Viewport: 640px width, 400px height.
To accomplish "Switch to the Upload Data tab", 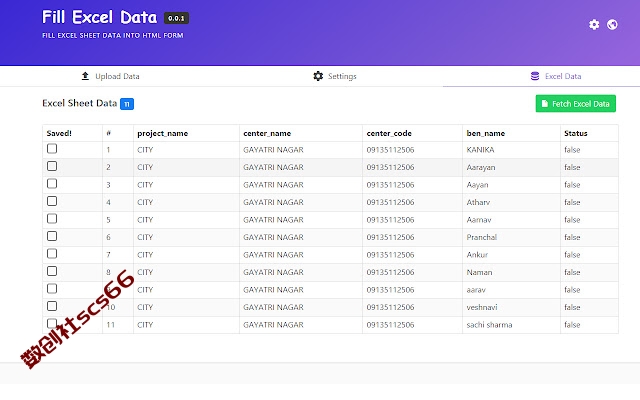I will point(110,76).
